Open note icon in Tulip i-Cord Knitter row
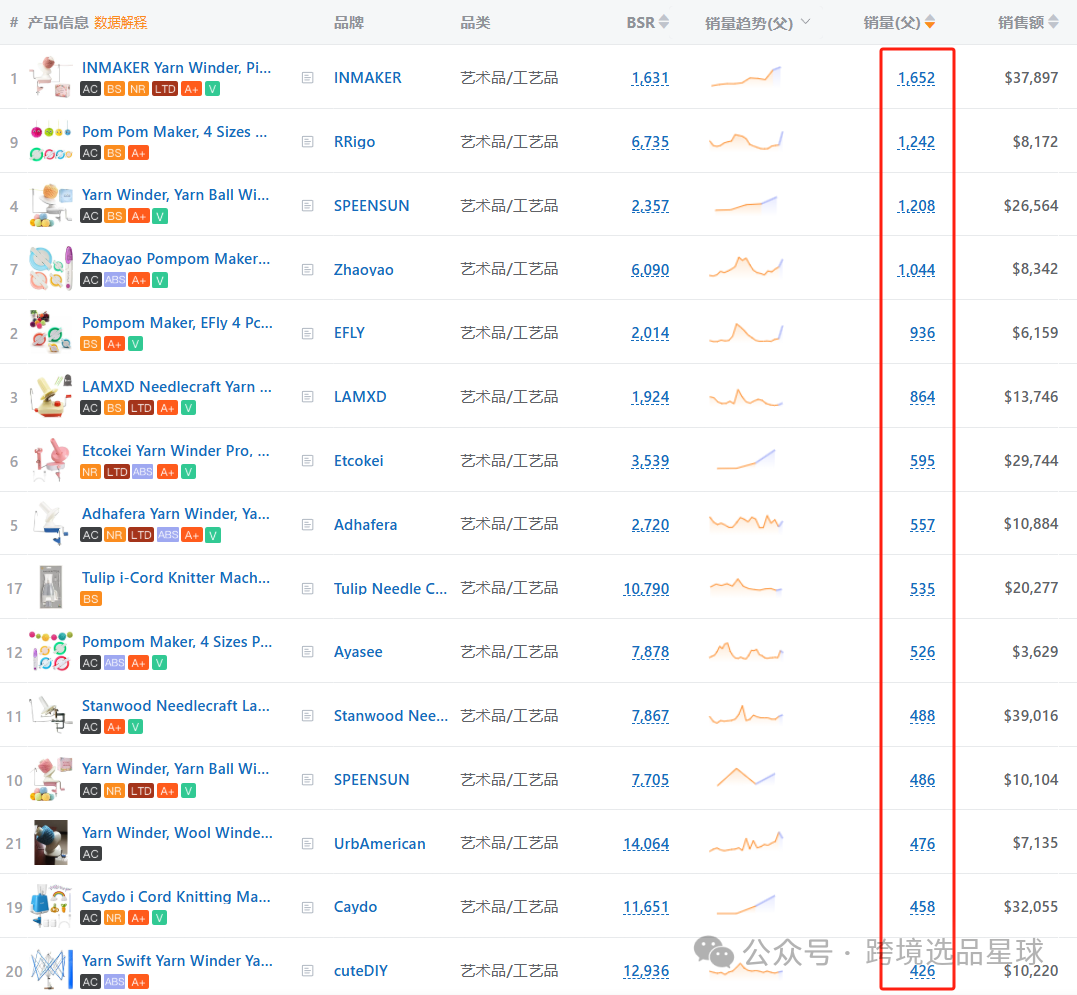 click(x=308, y=588)
